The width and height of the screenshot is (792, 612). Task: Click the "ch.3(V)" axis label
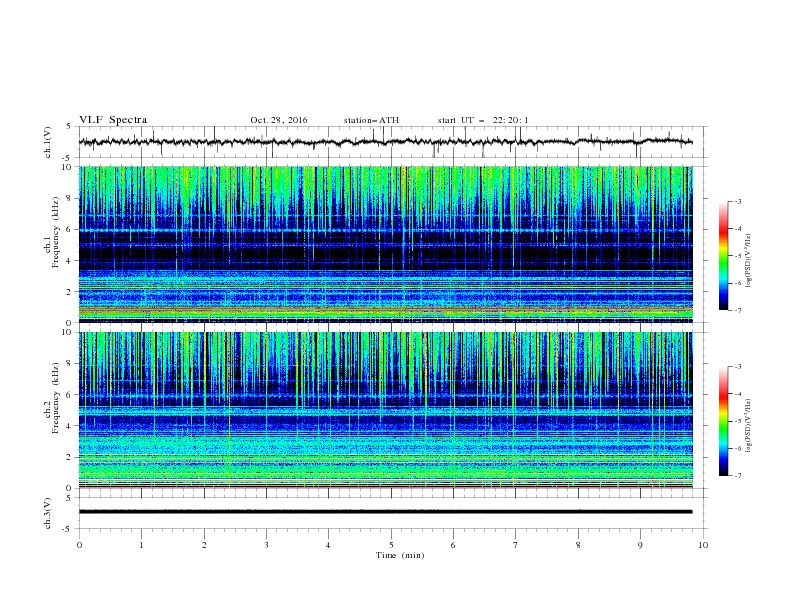coord(48,513)
